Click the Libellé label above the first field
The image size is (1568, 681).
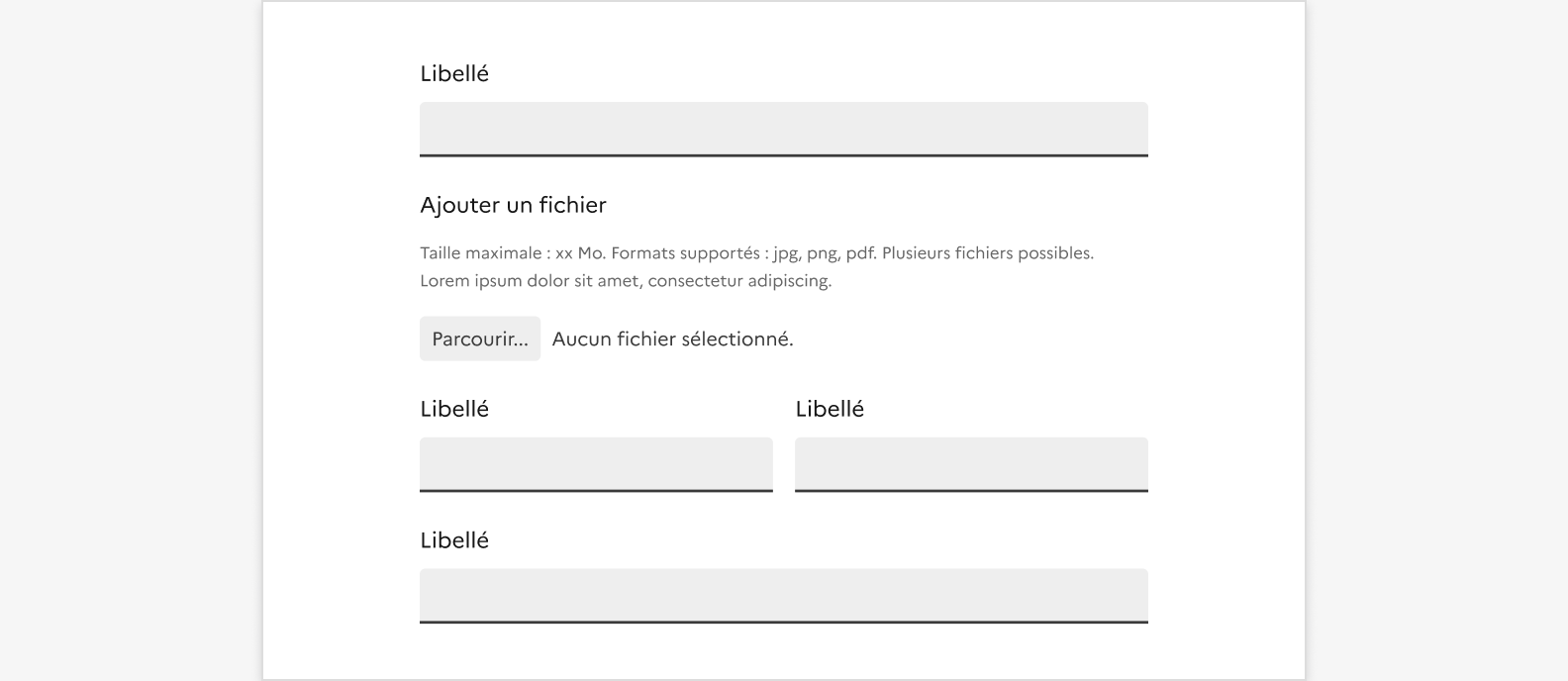pyautogui.click(x=454, y=73)
